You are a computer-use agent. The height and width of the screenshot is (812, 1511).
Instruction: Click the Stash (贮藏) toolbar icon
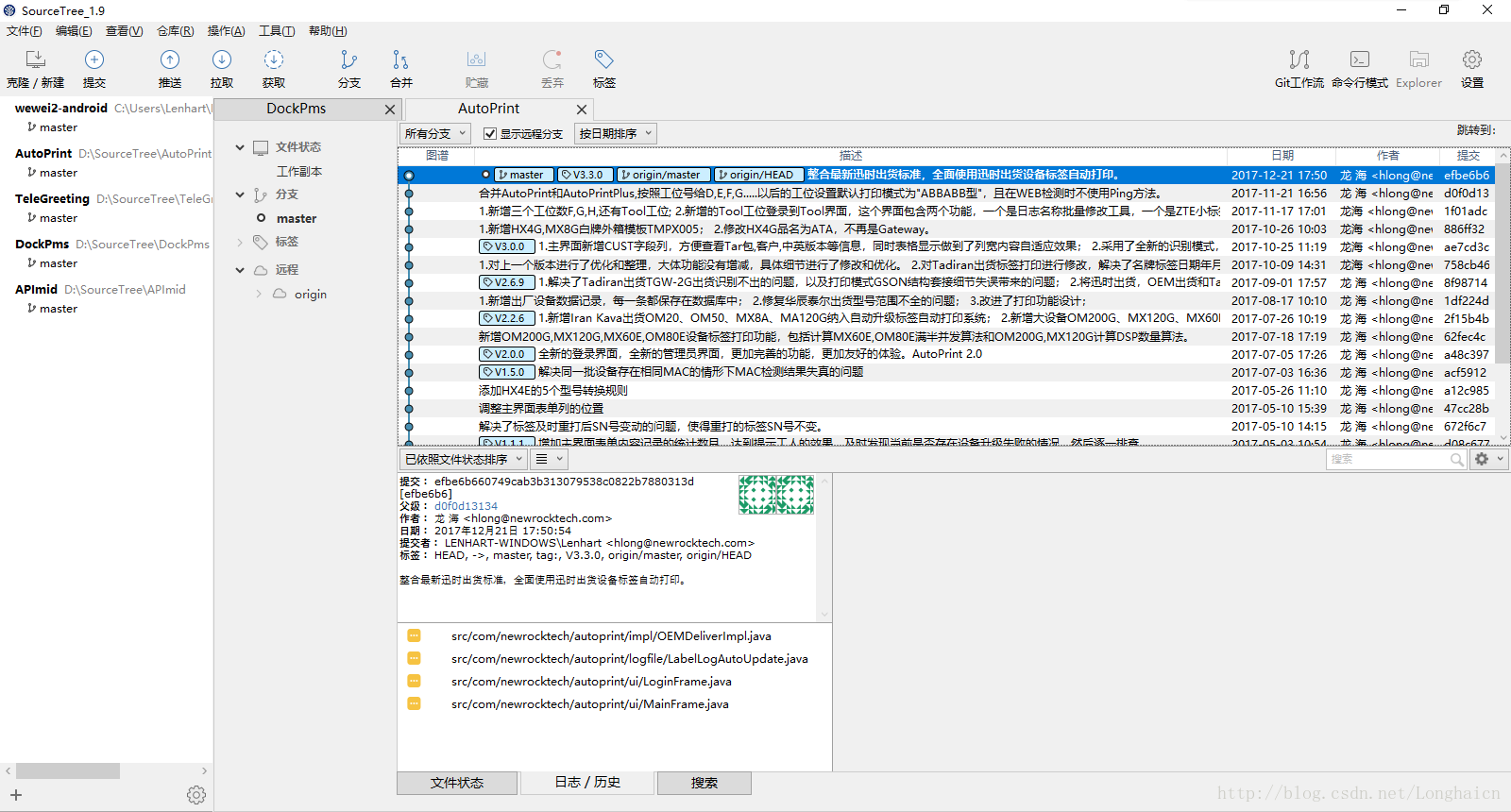pos(477,60)
